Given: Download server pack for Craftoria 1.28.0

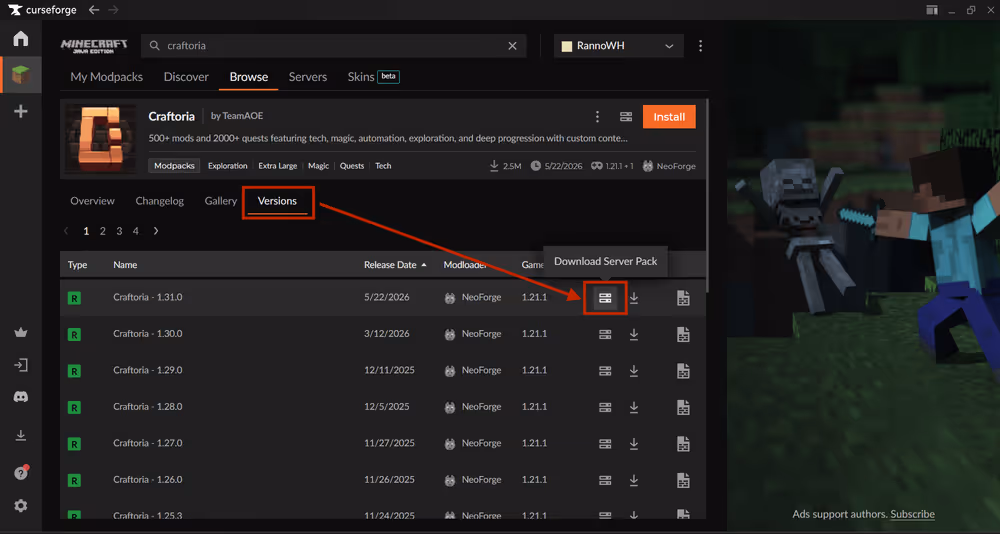Looking at the screenshot, I should tap(605, 407).
